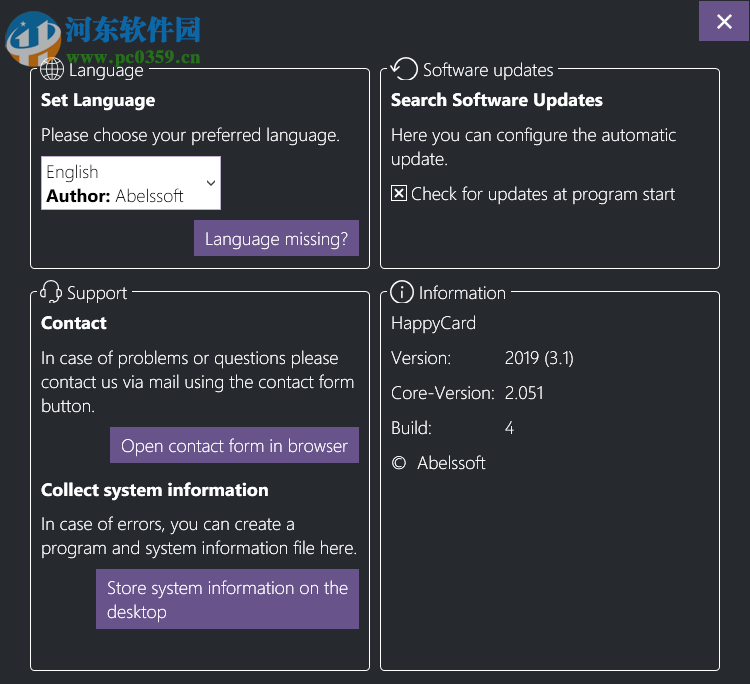The height and width of the screenshot is (684, 750).
Task: Click the info circle icon beside Information
Action: tap(401, 292)
